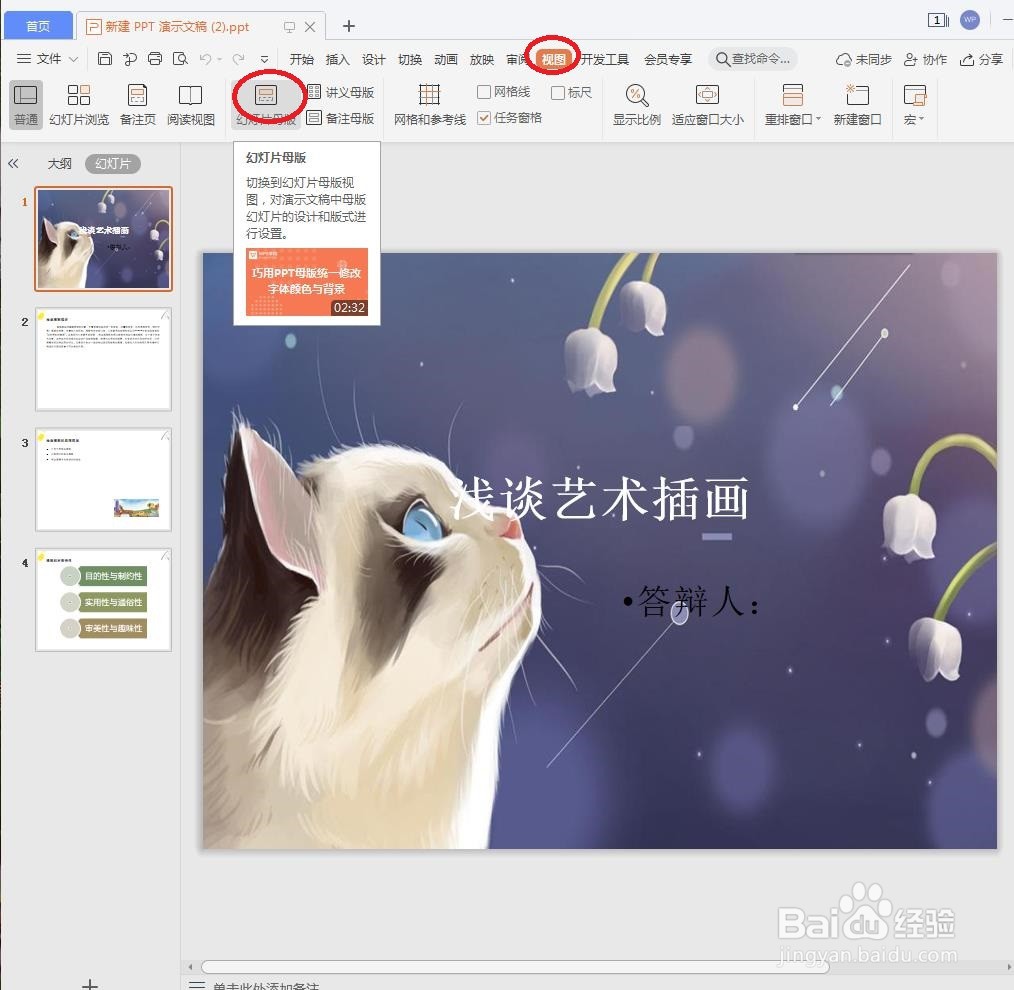The height and width of the screenshot is (990, 1014).
Task: Expand the Rearrange Windows dropdown arrow
Action: (818, 119)
